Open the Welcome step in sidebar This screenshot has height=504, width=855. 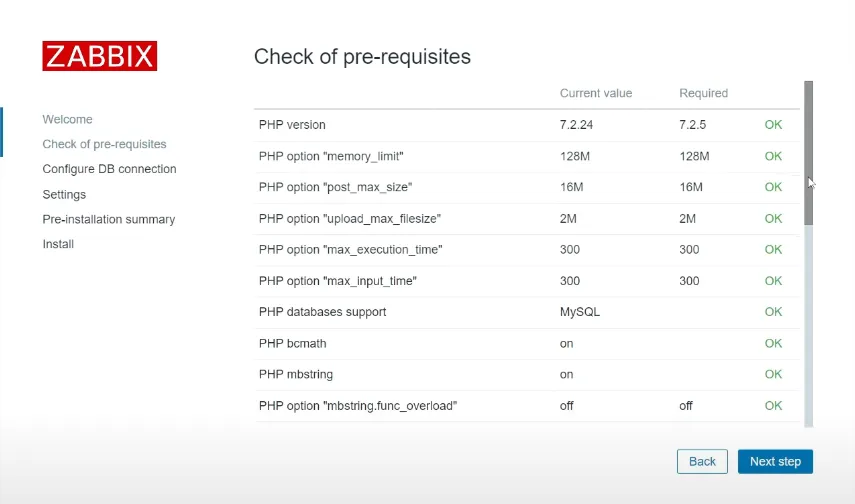[x=67, y=119]
